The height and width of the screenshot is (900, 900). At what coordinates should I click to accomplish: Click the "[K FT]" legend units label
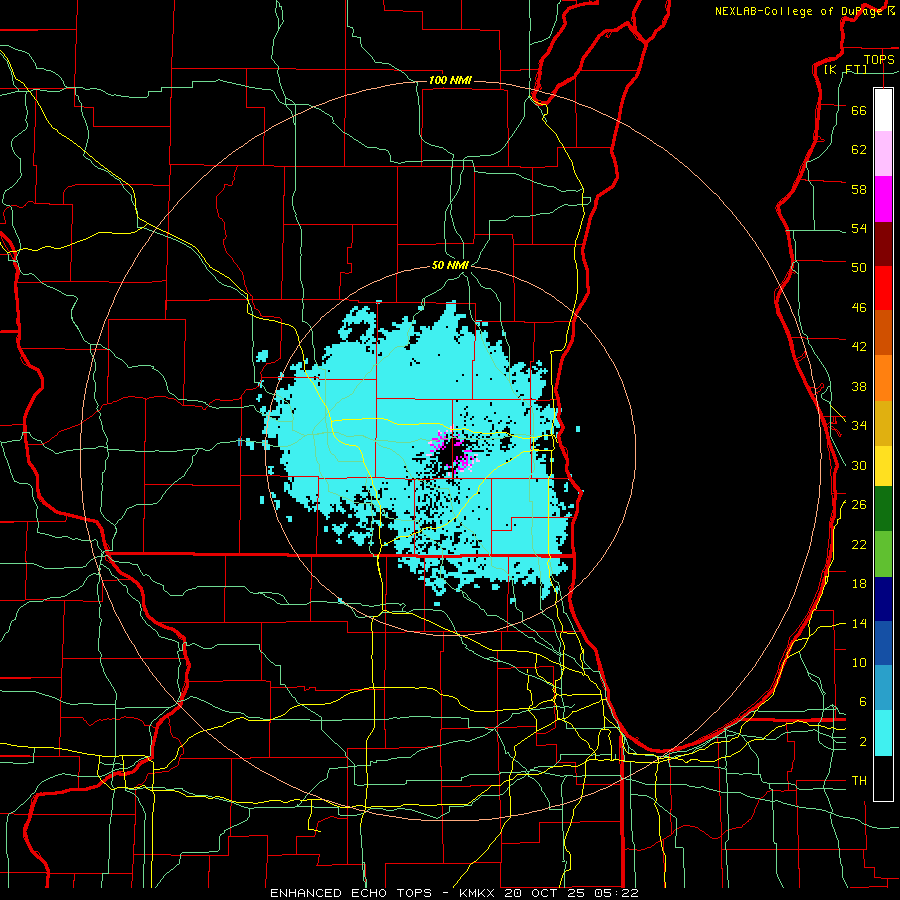[x=845, y=69]
